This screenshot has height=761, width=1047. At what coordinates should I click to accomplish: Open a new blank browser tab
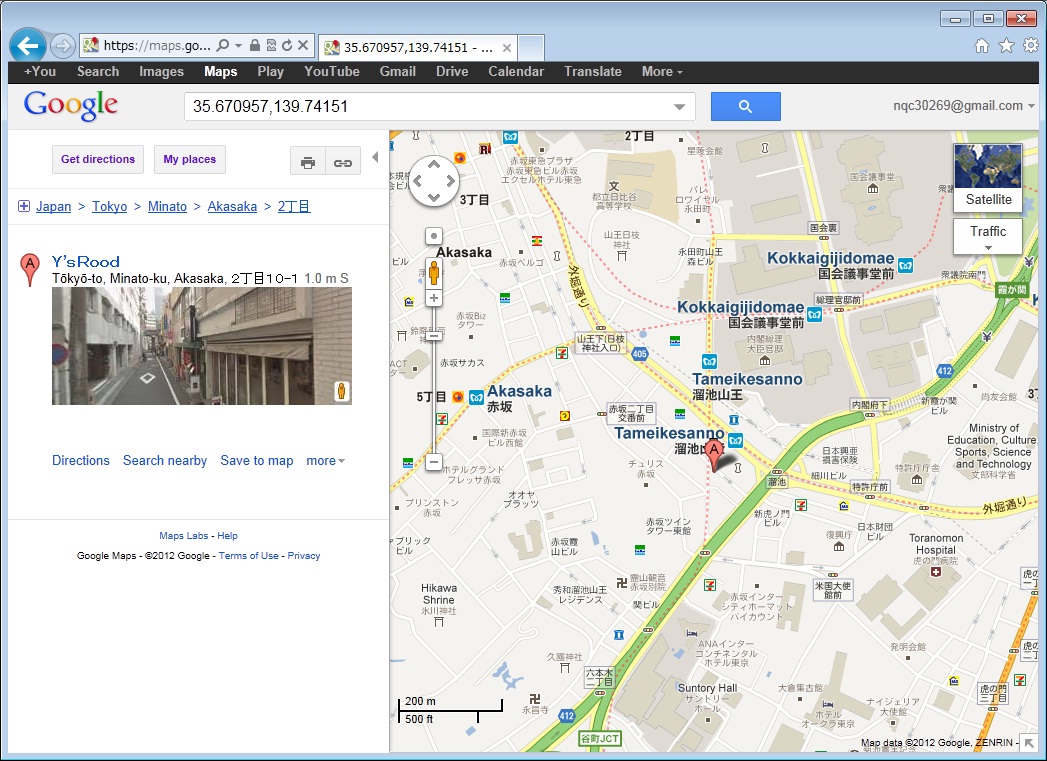[532, 48]
